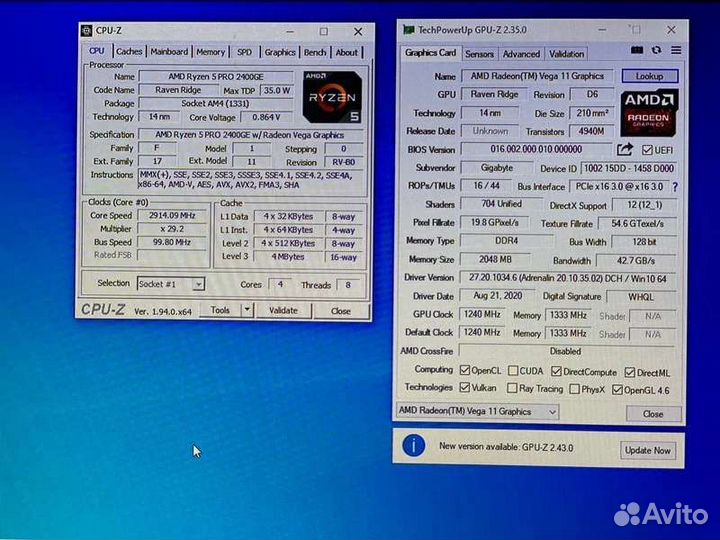Click the Update Now button
This screenshot has height=540, width=720.
pos(648,450)
